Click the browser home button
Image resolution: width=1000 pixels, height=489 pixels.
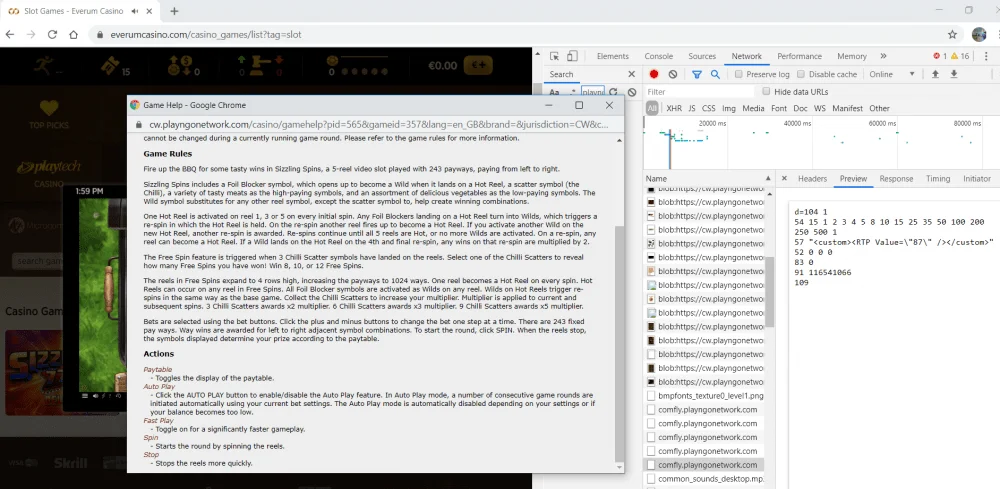73,34
